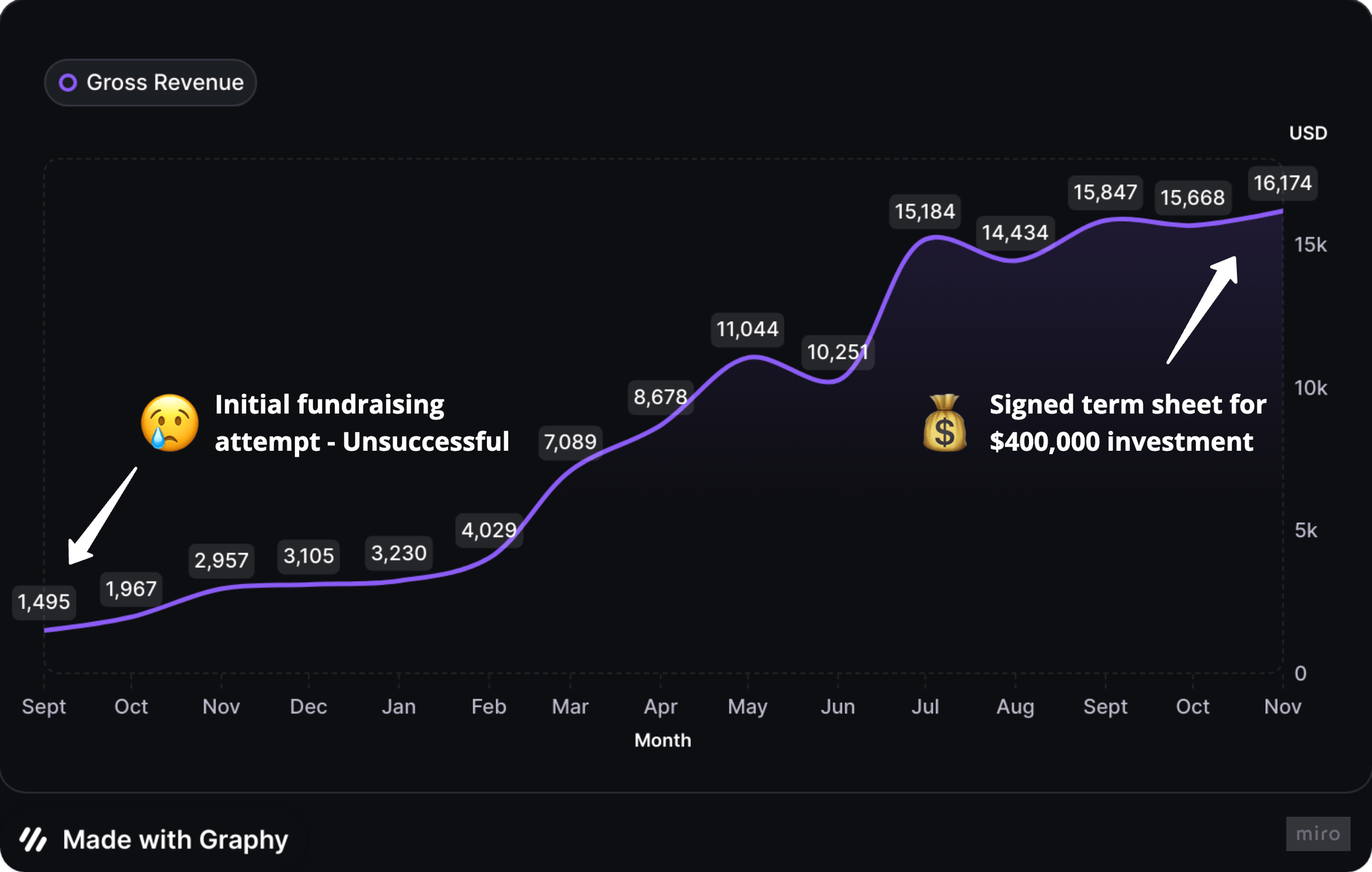This screenshot has width=1372, height=872.
Task: Click the USD axis unit label
Action: click(1308, 133)
